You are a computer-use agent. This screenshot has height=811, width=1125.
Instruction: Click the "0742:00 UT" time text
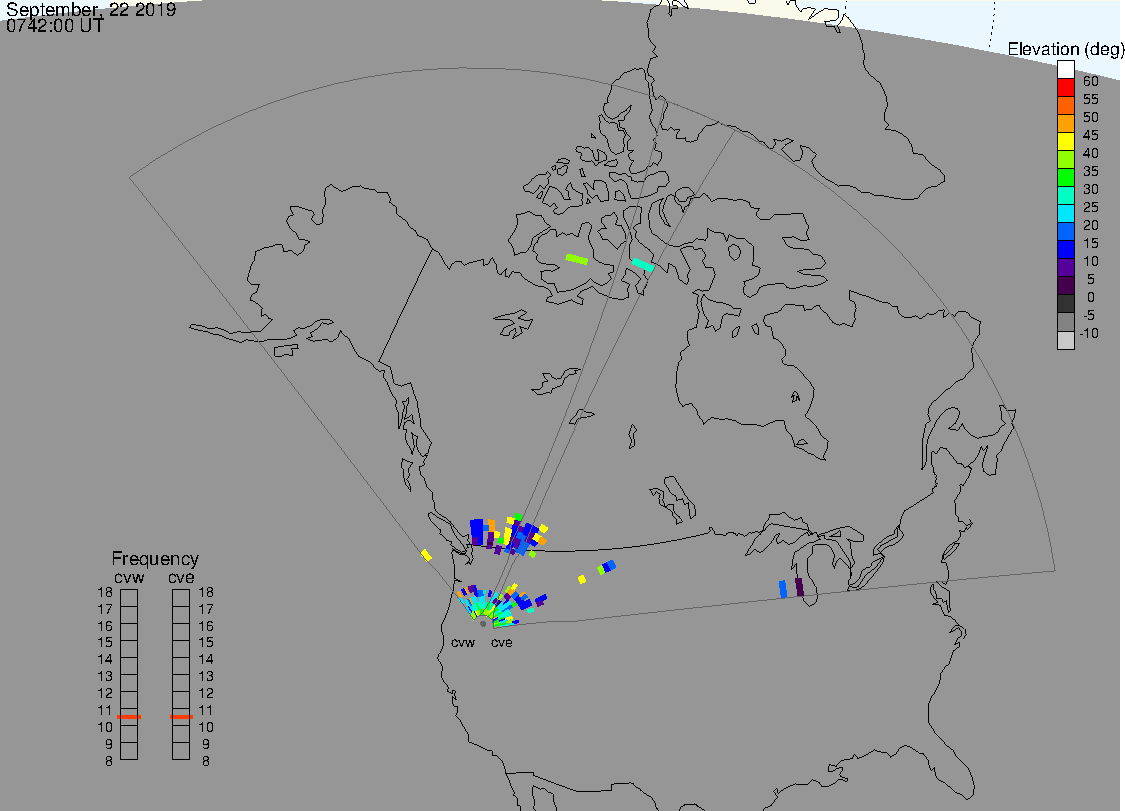pyautogui.click(x=55, y=26)
